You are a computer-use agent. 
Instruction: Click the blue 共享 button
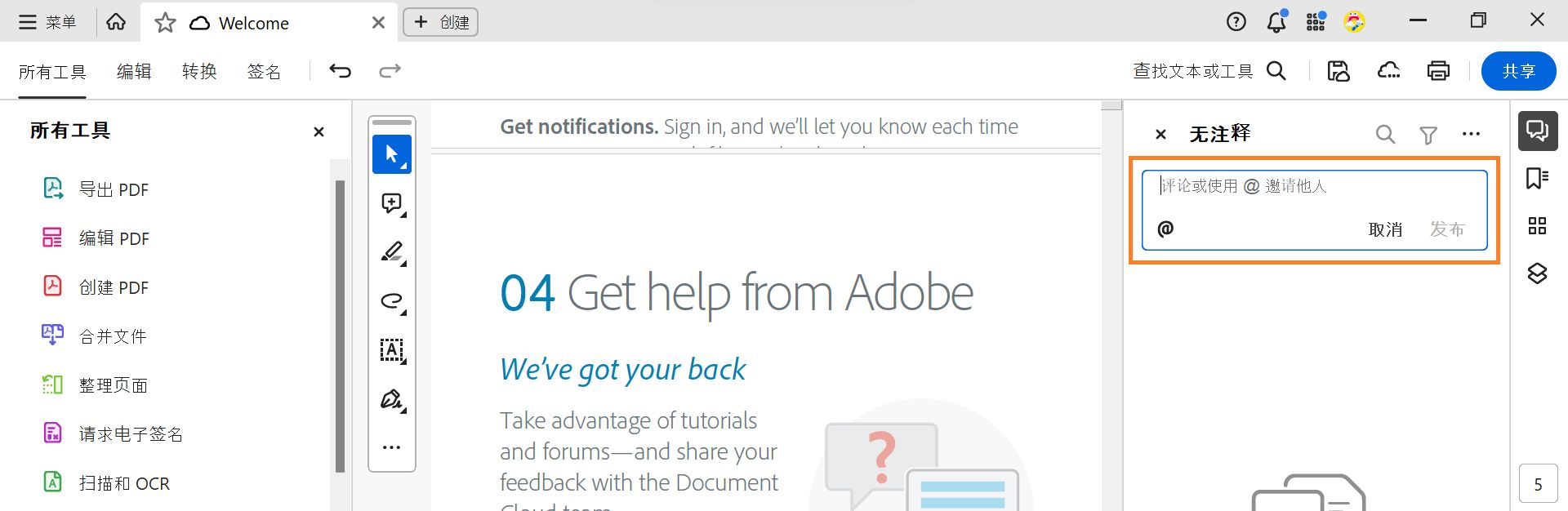point(1518,72)
